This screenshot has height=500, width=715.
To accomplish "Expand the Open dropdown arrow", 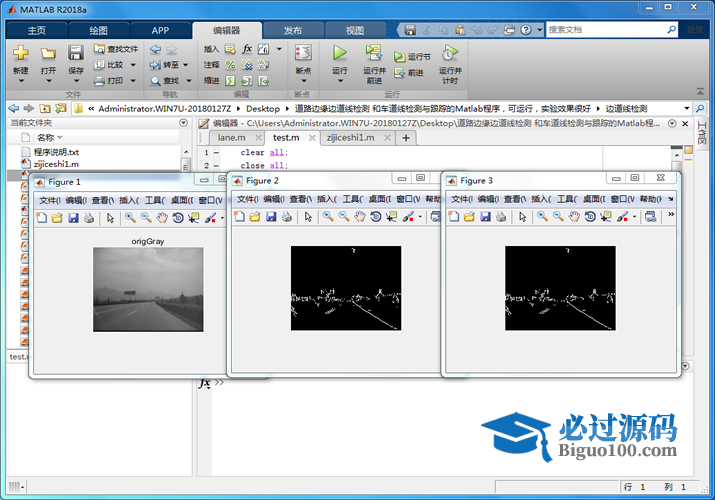I will pyautogui.click(x=48, y=81).
